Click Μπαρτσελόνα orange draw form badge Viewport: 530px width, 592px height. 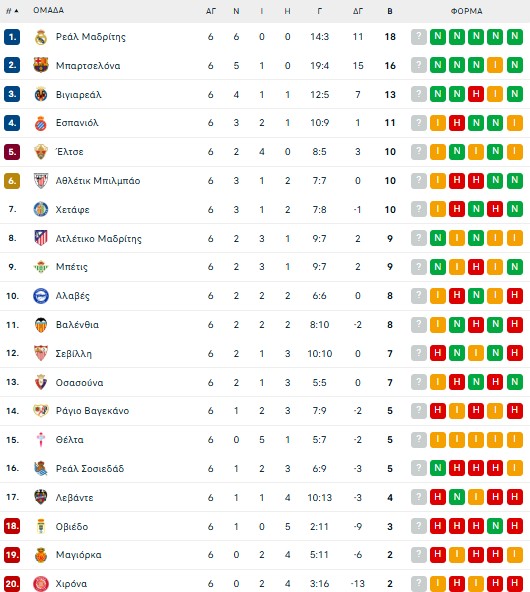[x=495, y=65]
